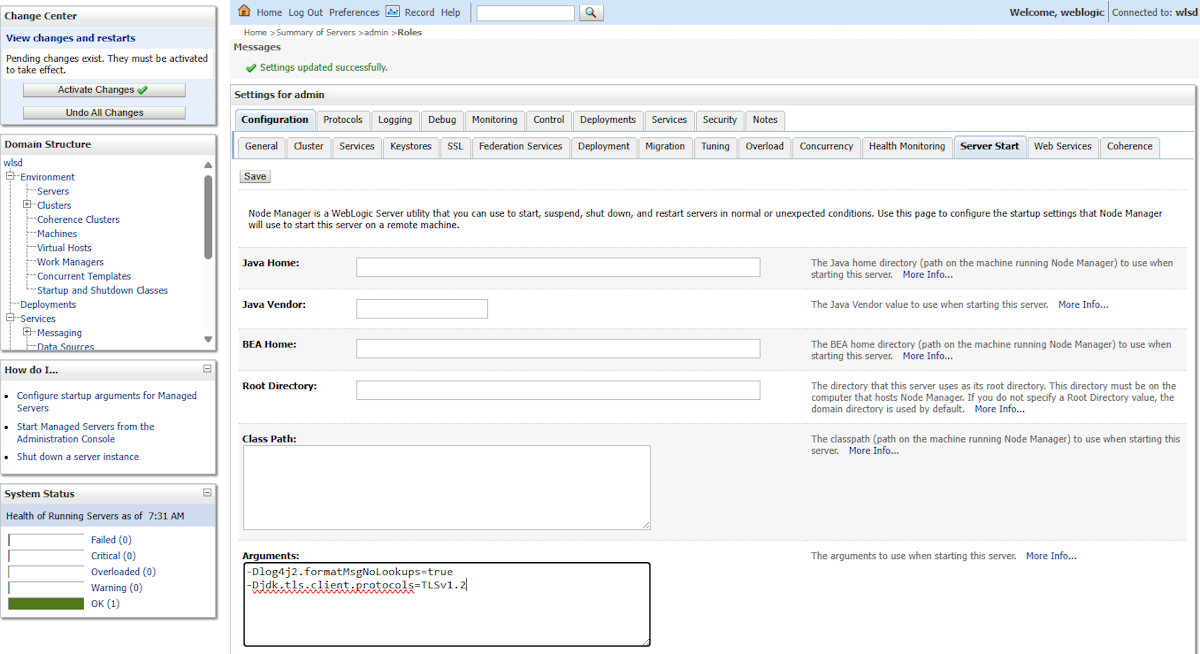The height and width of the screenshot is (654, 1200).
Task: Click the search magnifying glass icon
Action: 589,12
